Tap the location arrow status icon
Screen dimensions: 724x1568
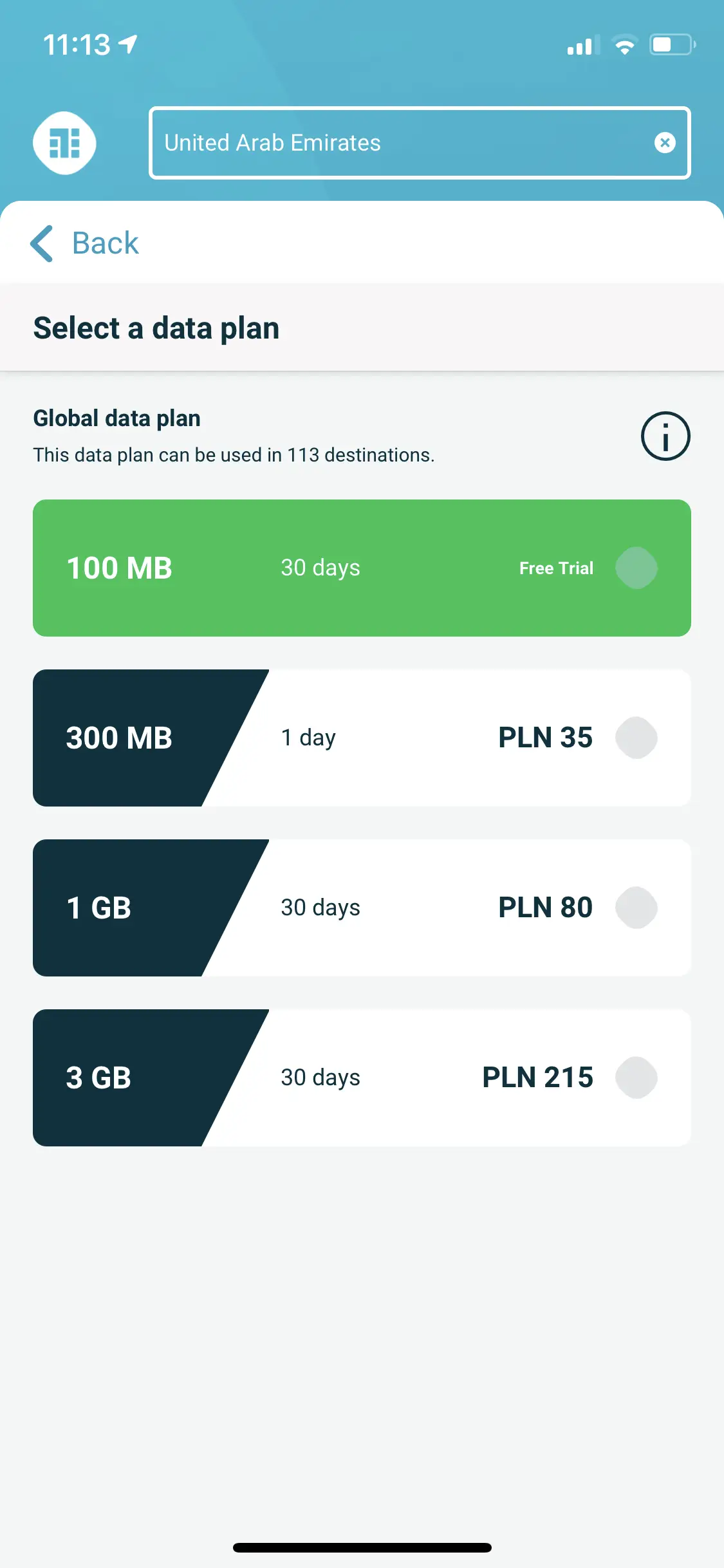[x=129, y=44]
